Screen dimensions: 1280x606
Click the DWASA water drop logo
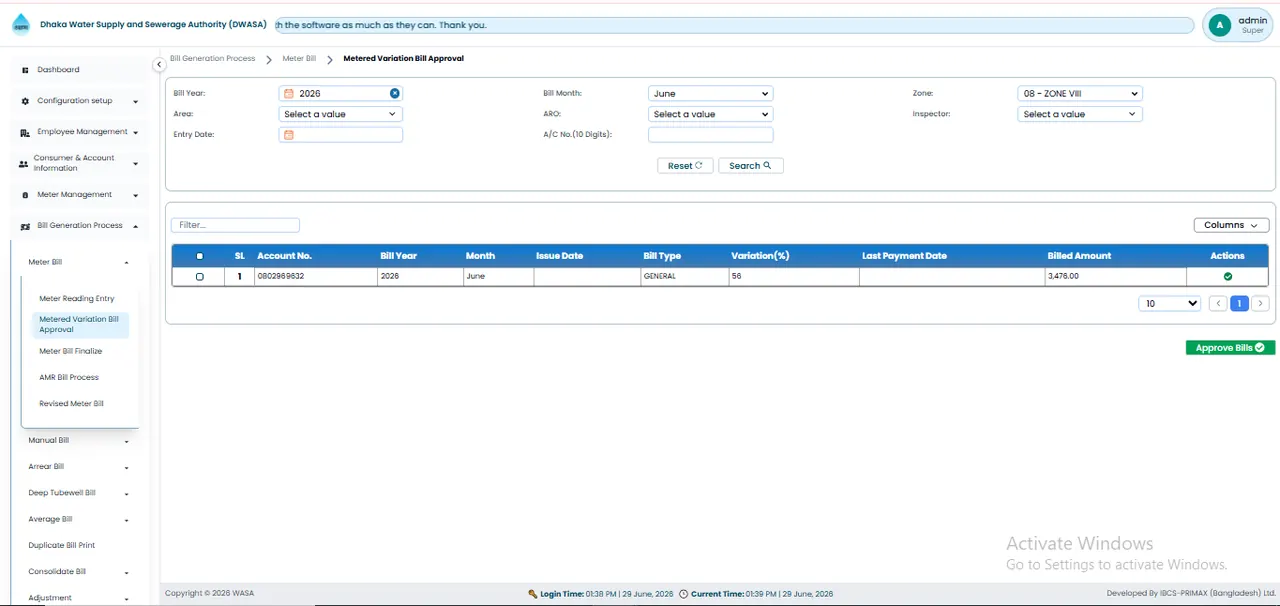20,25
